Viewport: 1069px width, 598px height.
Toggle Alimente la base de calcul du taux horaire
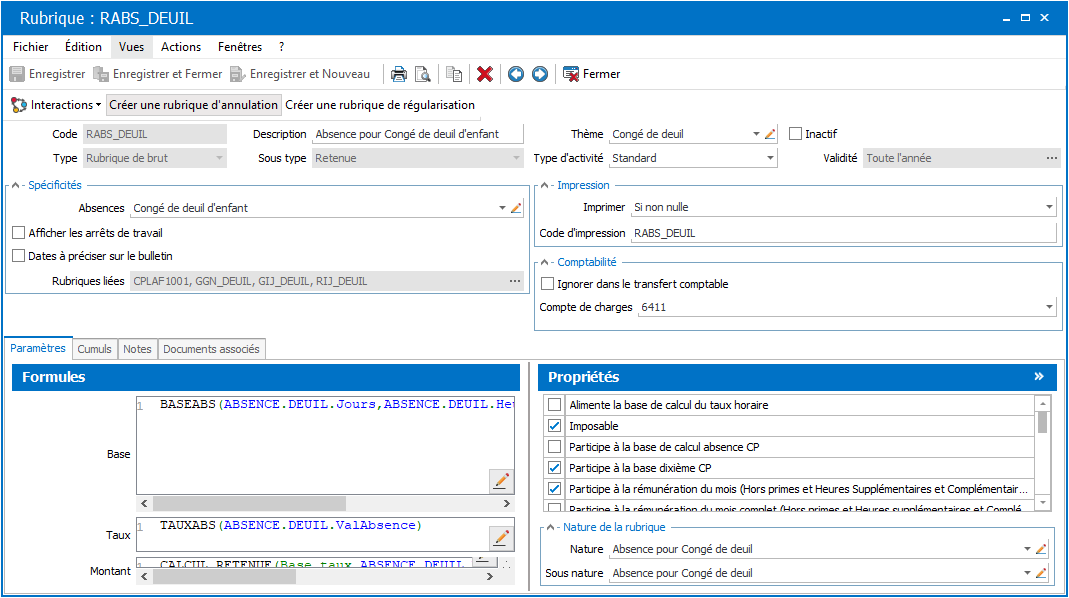coord(555,405)
